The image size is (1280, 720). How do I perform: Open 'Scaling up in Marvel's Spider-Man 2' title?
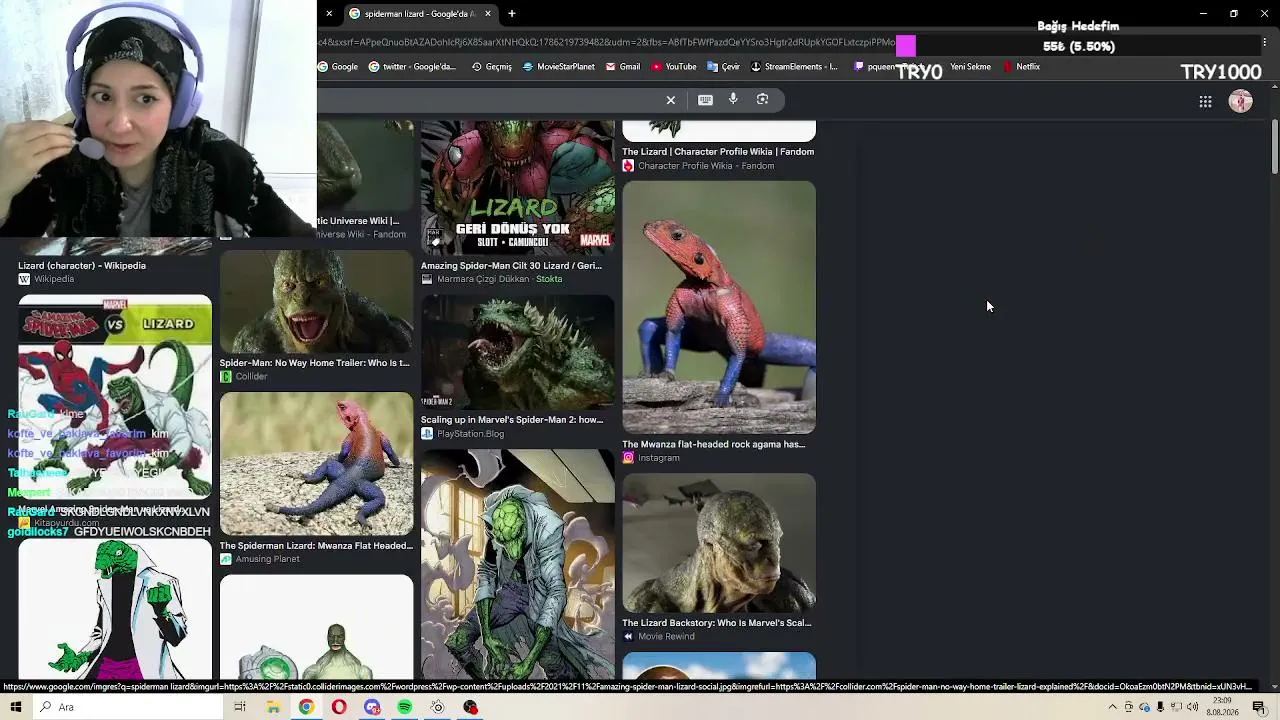[x=512, y=420]
